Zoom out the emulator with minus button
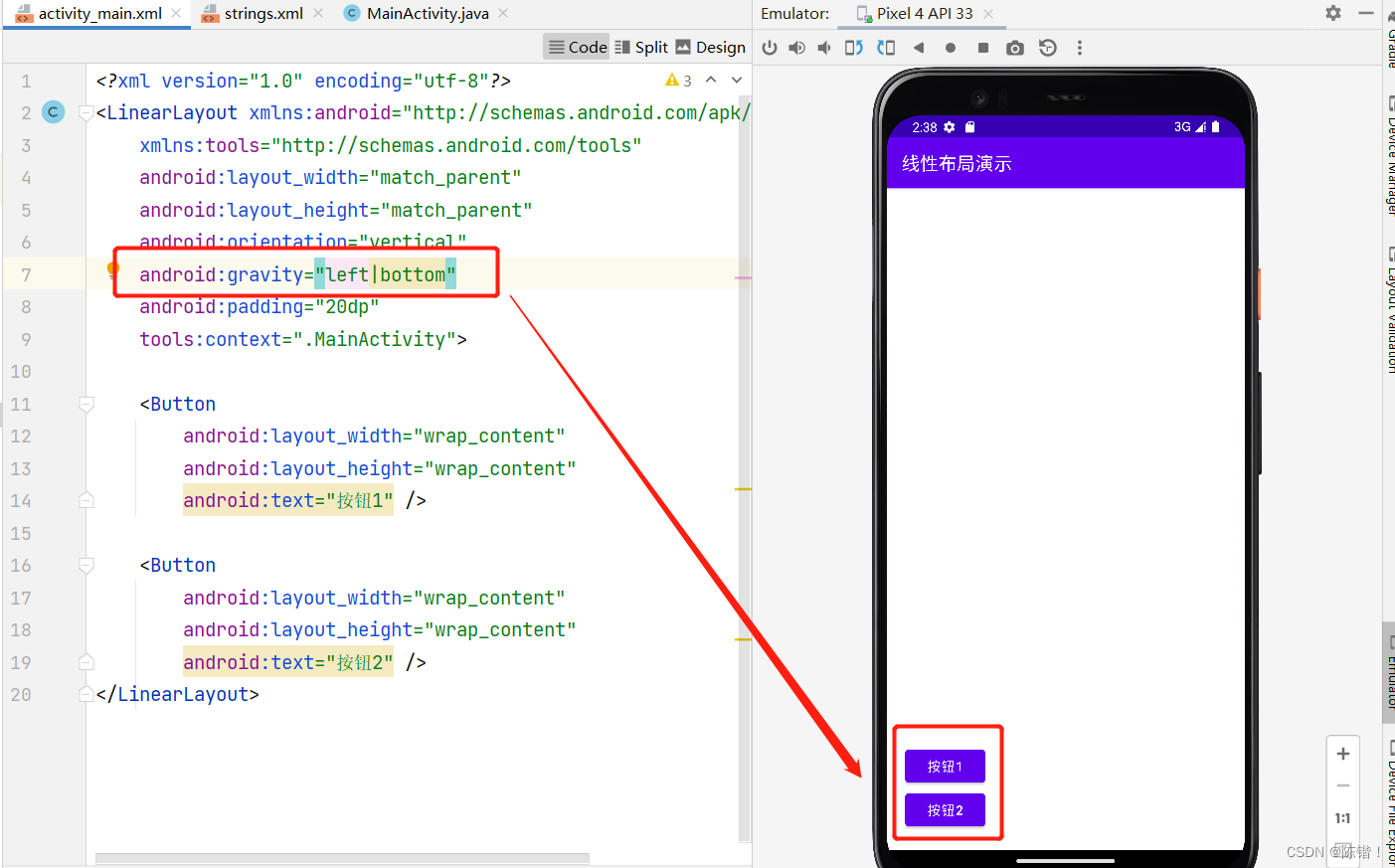Screen dimensions: 1395x868 pyautogui.click(x=1343, y=785)
